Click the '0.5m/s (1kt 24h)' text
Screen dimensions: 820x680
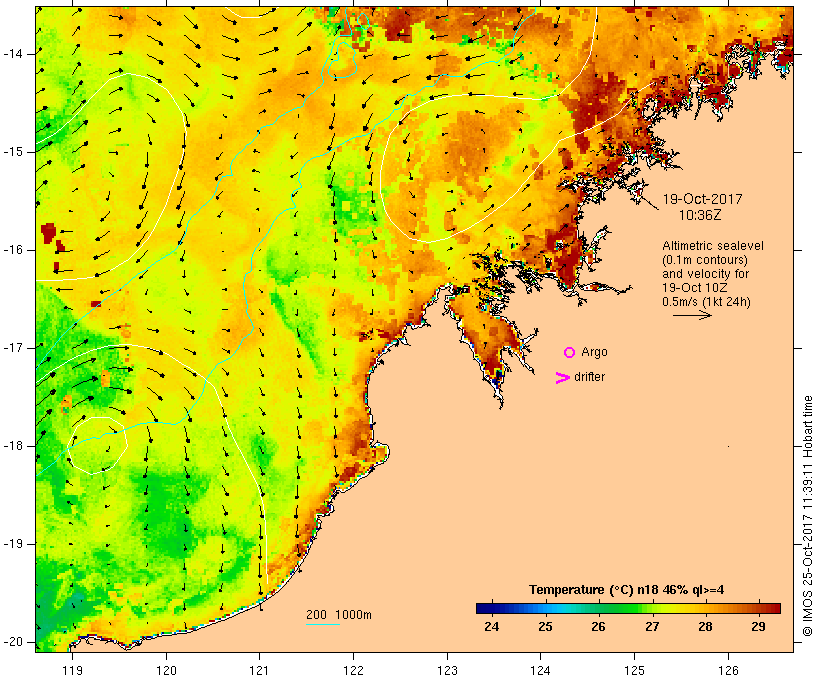706,302
